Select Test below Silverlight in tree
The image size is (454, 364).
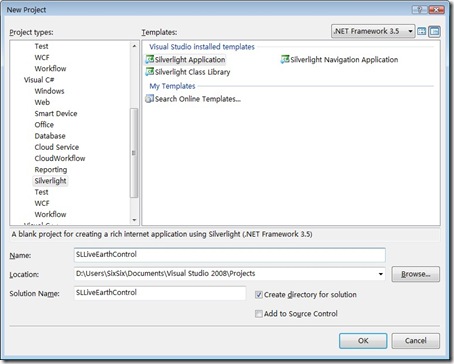coord(41,192)
